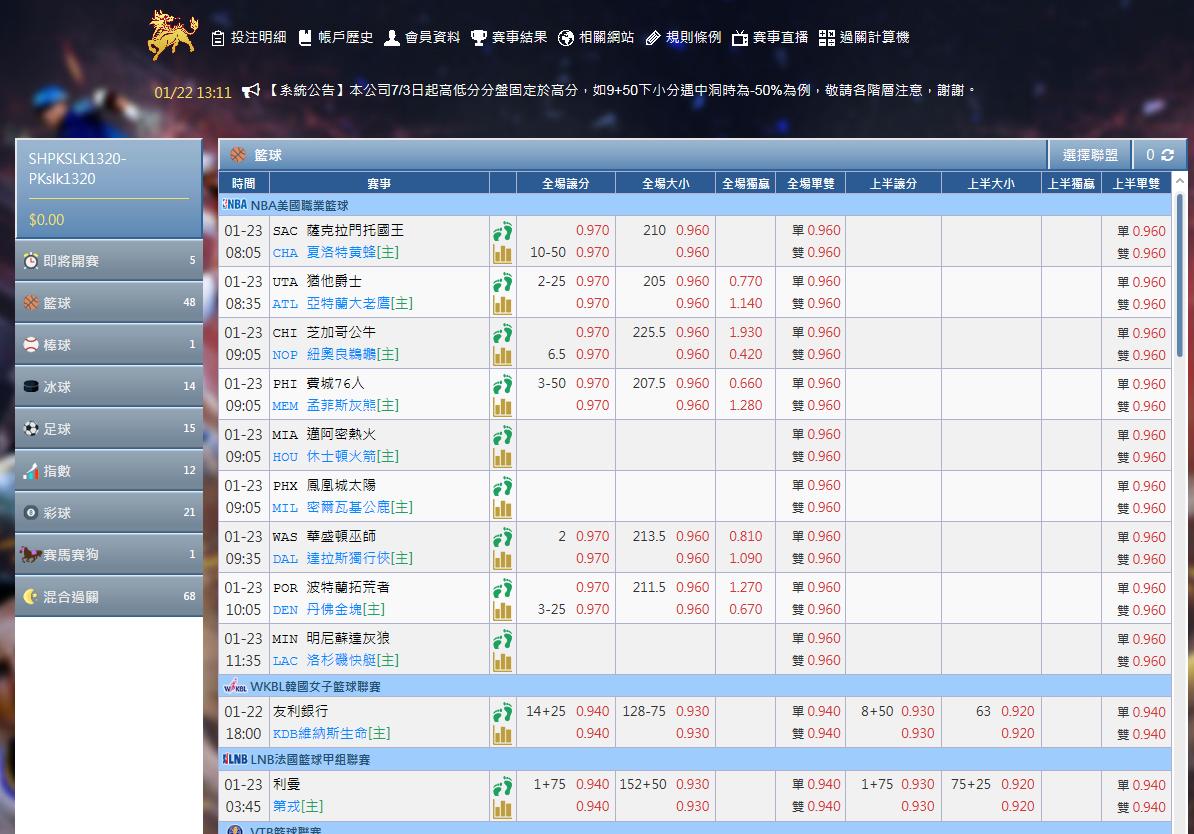Click 1.270 moneyline odds for POR
The width and height of the screenshot is (1194, 834).
[x=745, y=587]
